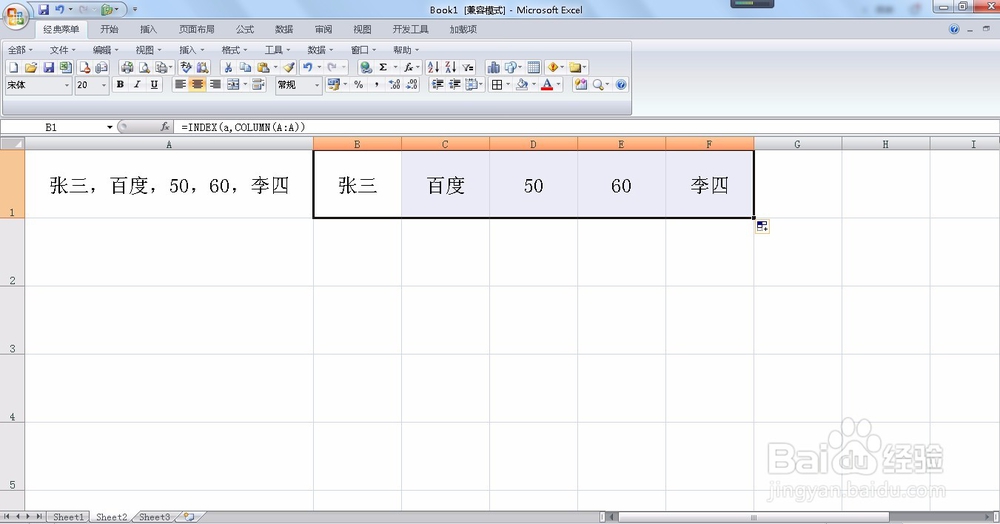Switch to Sheet3 tab
Image resolution: width=1000 pixels, height=524 pixels.
click(x=154, y=517)
